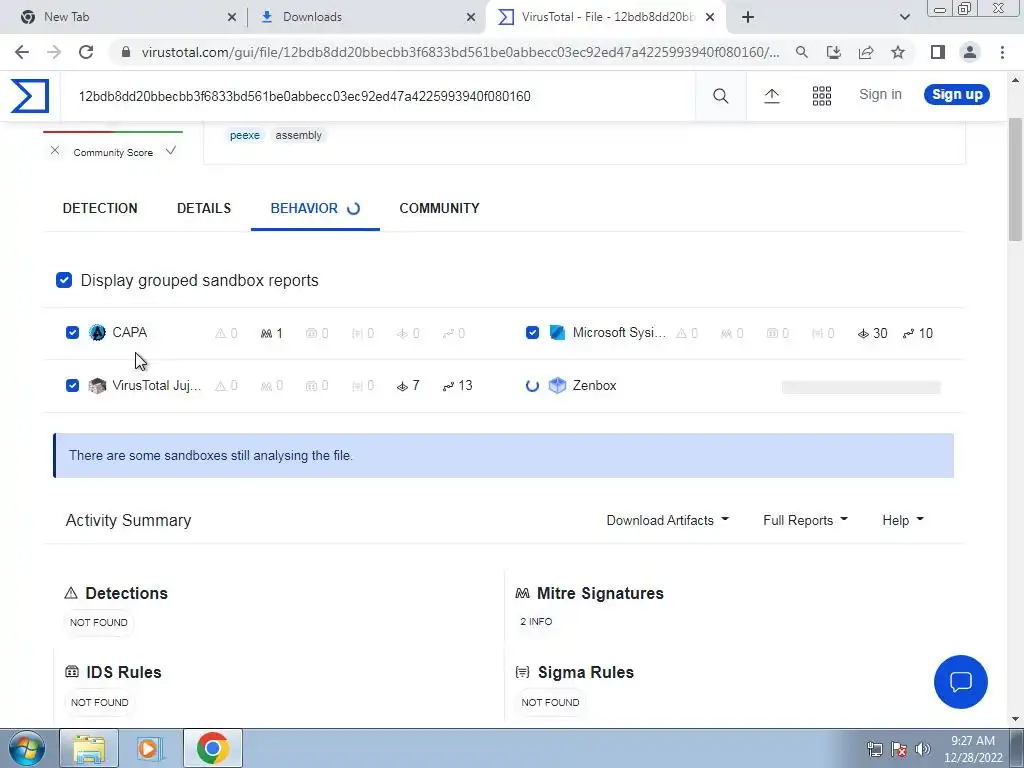Uncheck the Microsoft Sysinternals checkbox
1024x768 pixels.
532,333
